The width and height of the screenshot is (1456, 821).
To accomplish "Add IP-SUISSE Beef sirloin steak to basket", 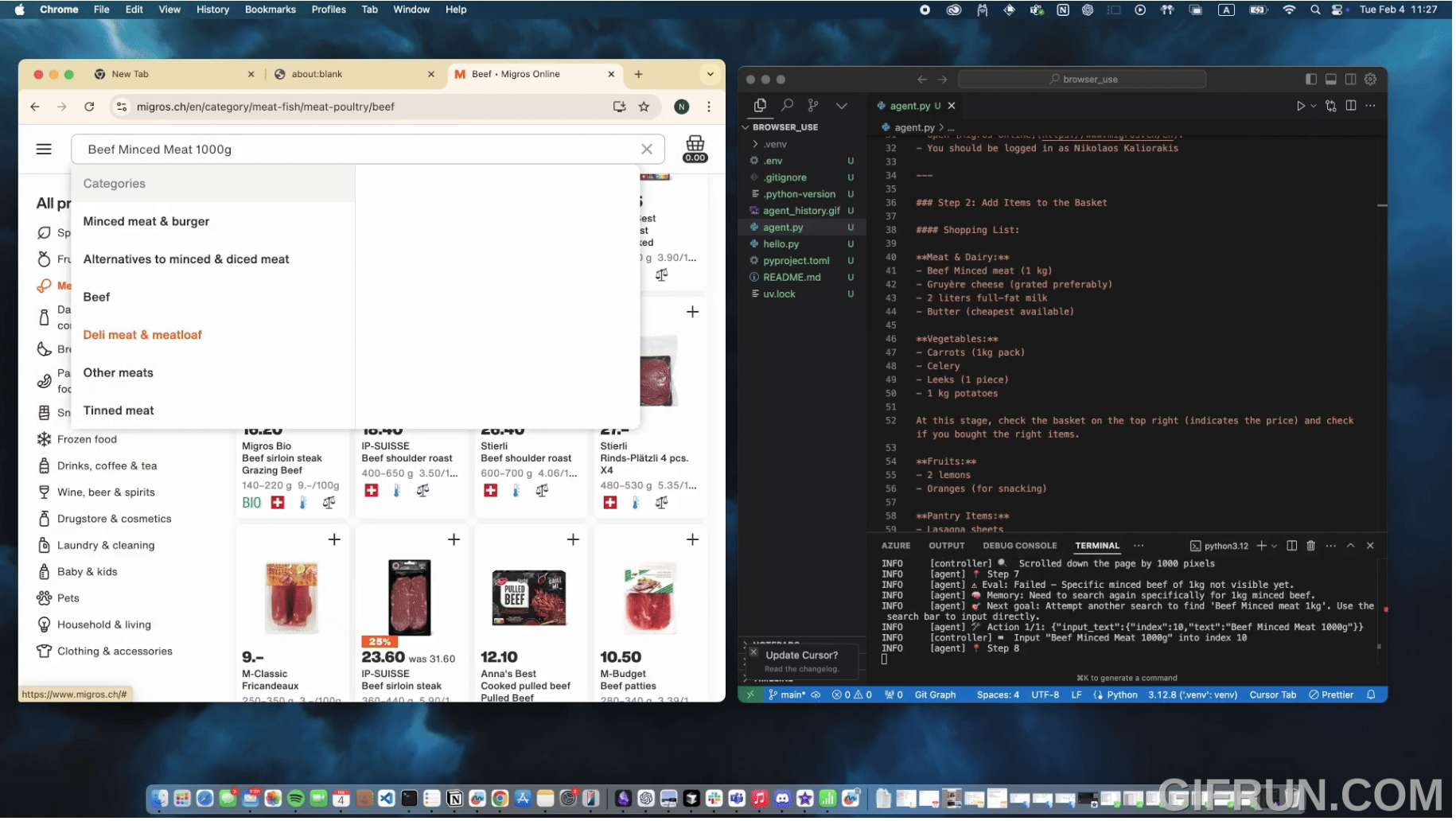I will click(x=455, y=541).
